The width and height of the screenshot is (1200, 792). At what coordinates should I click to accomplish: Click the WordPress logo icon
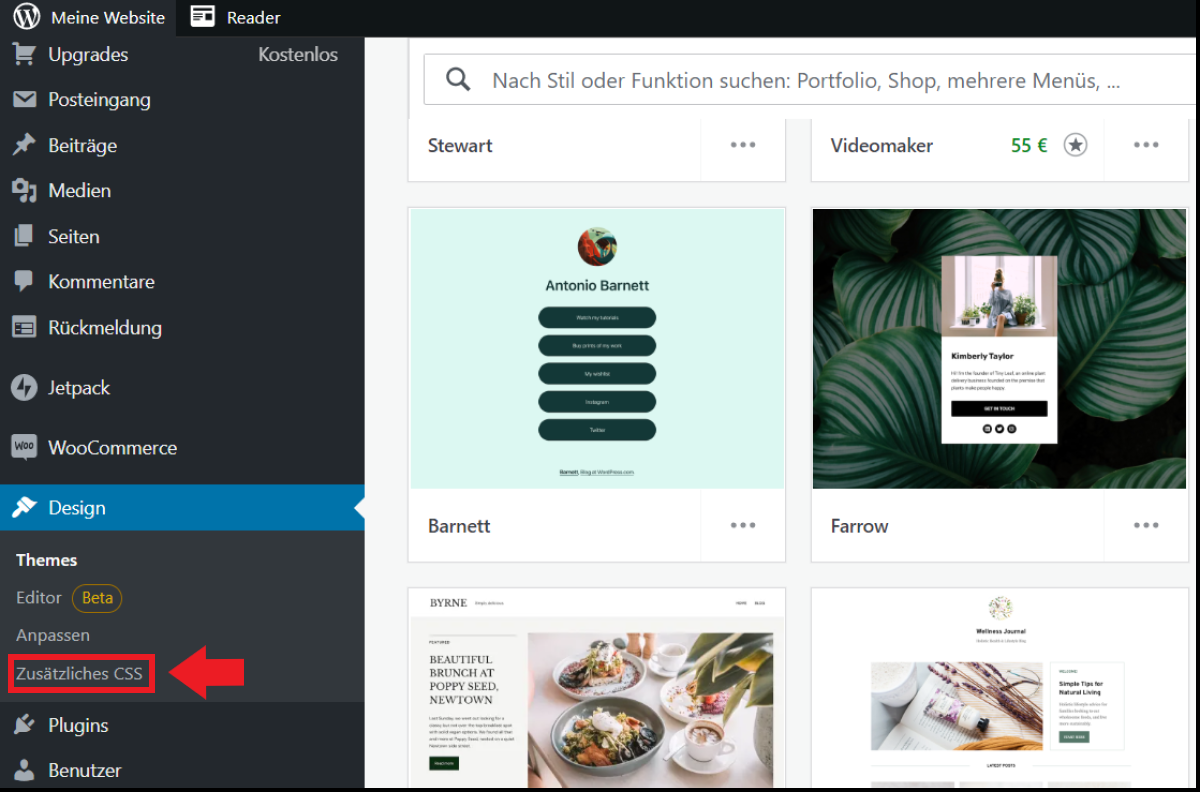[x=27, y=17]
